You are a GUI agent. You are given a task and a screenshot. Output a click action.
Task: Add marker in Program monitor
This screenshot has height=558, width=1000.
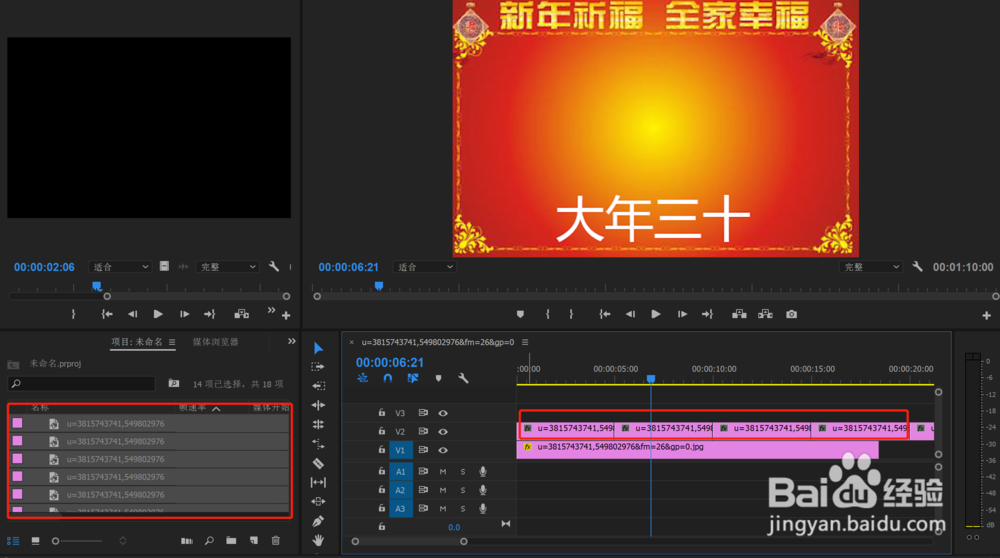(x=520, y=314)
